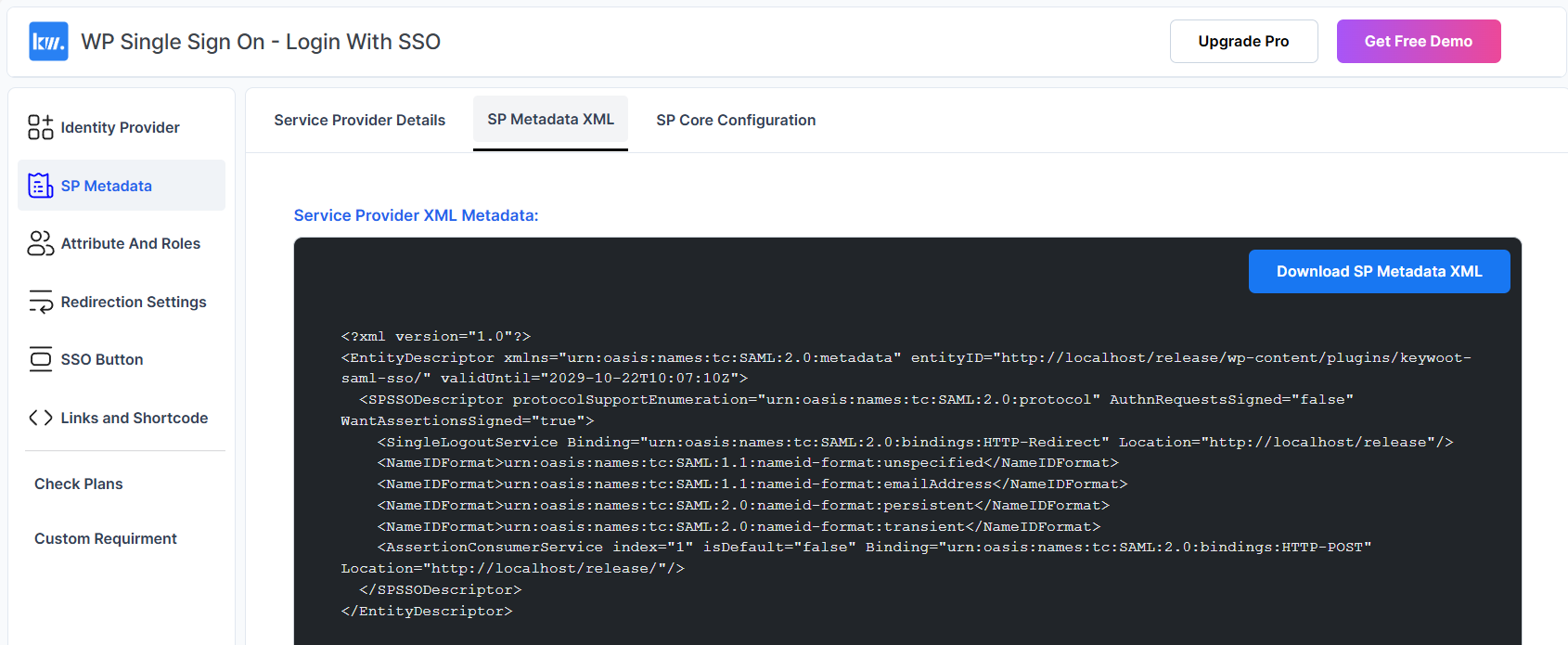This screenshot has width=1568, height=645.
Task: Download the SP Metadata XML file
Action: 1379,272
